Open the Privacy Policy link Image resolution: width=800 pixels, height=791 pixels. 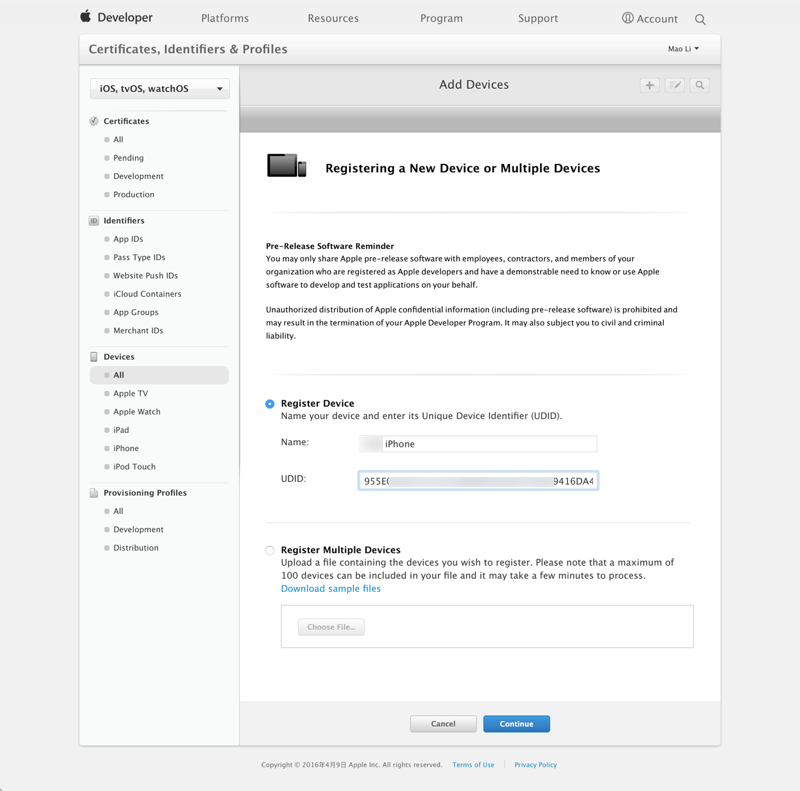[535, 764]
